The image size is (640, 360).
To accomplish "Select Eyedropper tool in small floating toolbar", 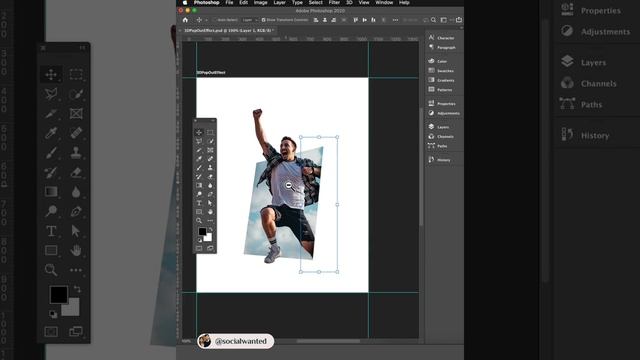I will 199,159.
